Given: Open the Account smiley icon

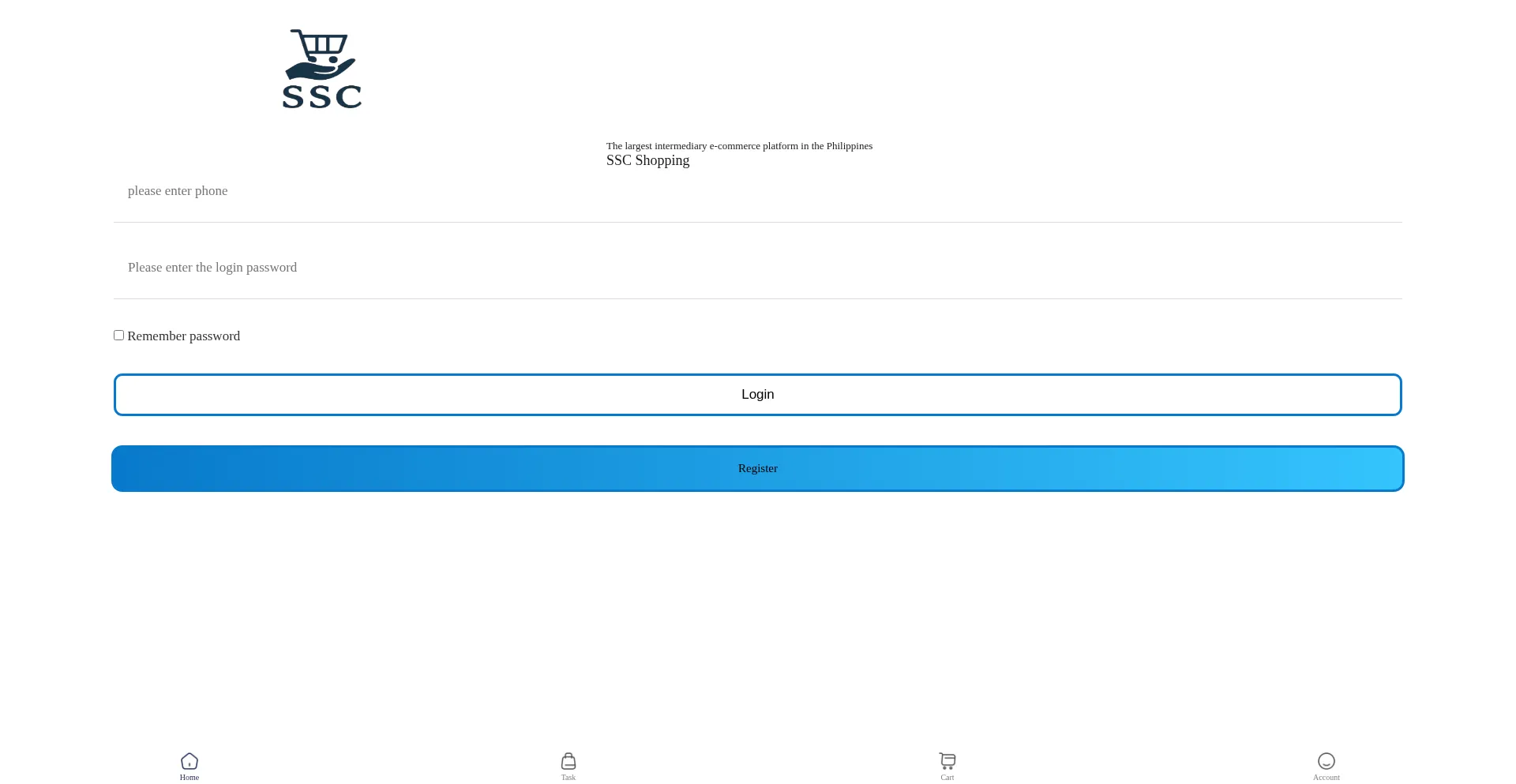Looking at the screenshot, I should (1326, 761).
